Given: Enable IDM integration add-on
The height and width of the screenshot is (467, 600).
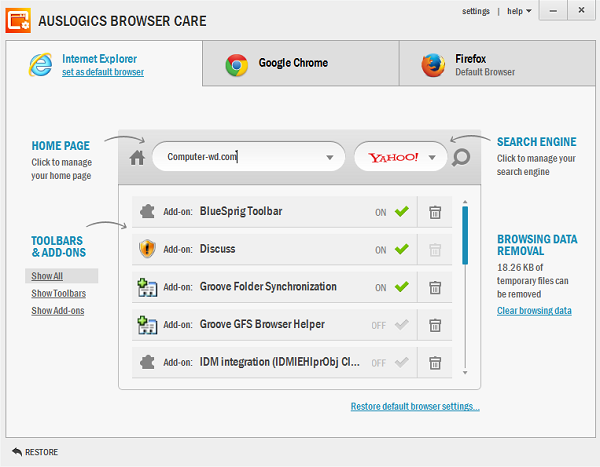Looking at the screenshot, I should (x=401, y=362).
